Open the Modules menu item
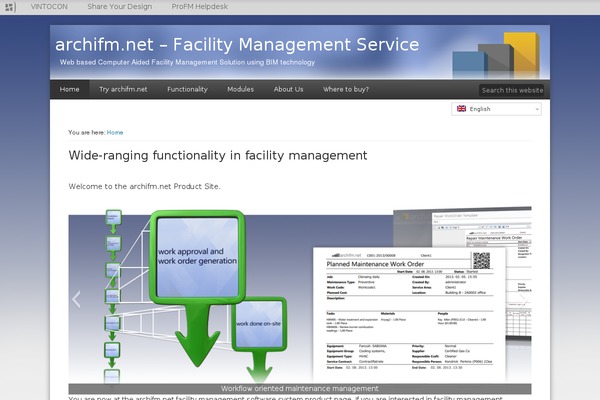Viewport: 600px width, 400px height. [240, 89]
